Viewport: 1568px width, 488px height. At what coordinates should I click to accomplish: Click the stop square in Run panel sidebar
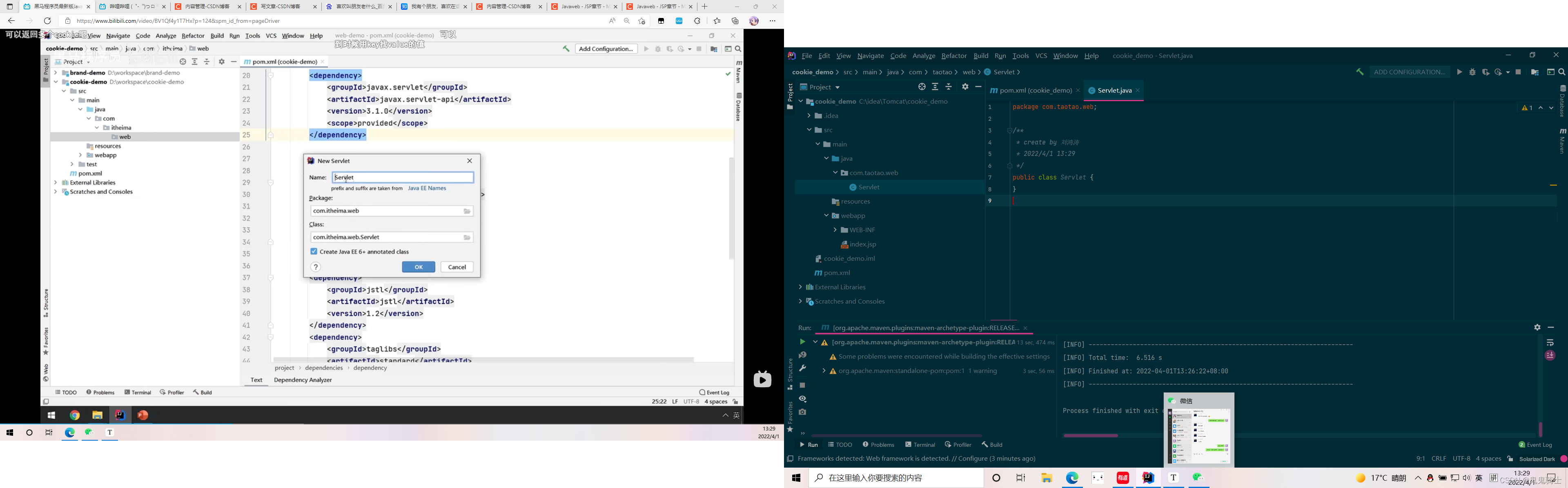click(x=802, y=385)
